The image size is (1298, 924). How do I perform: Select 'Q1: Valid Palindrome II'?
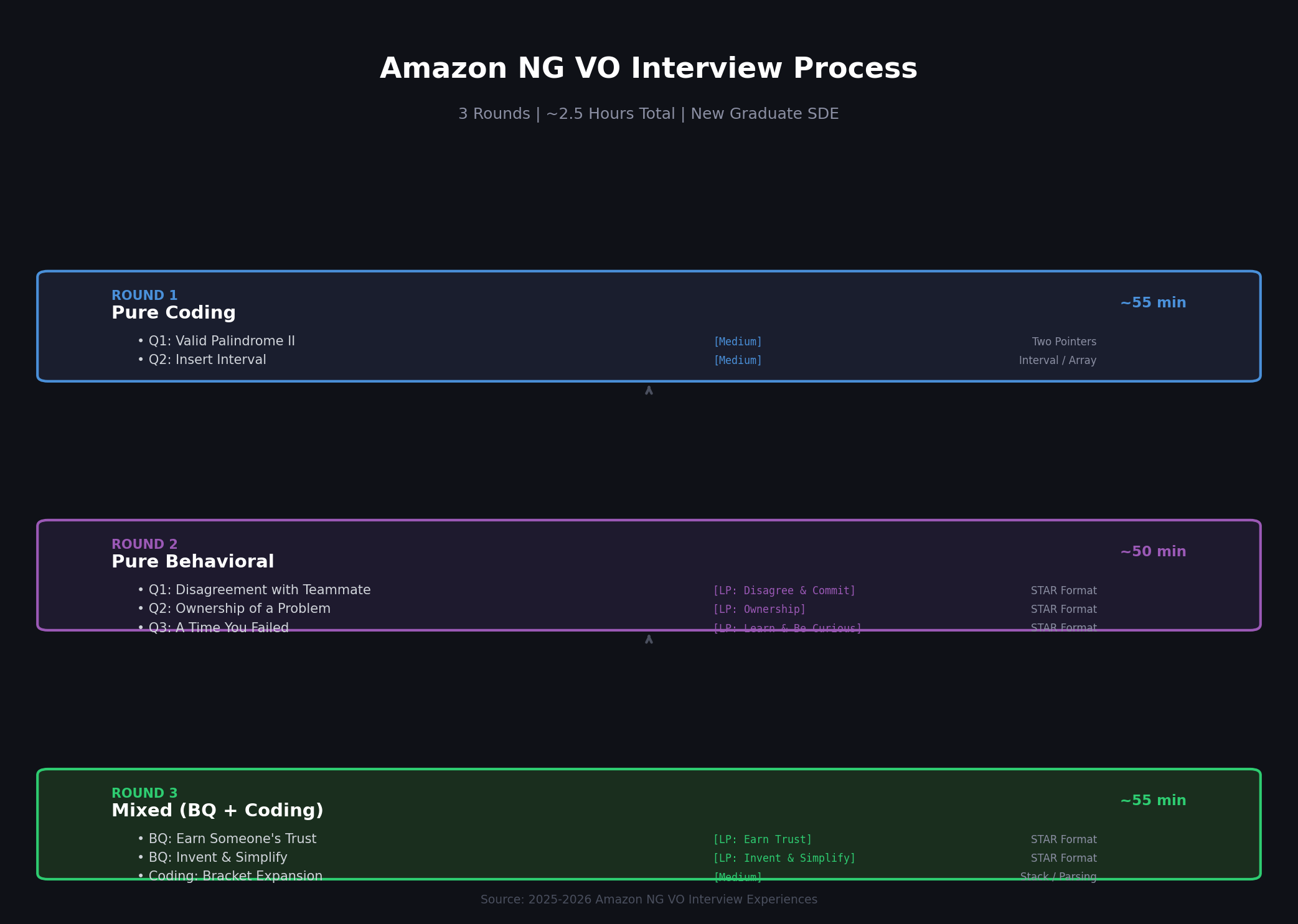222,341
